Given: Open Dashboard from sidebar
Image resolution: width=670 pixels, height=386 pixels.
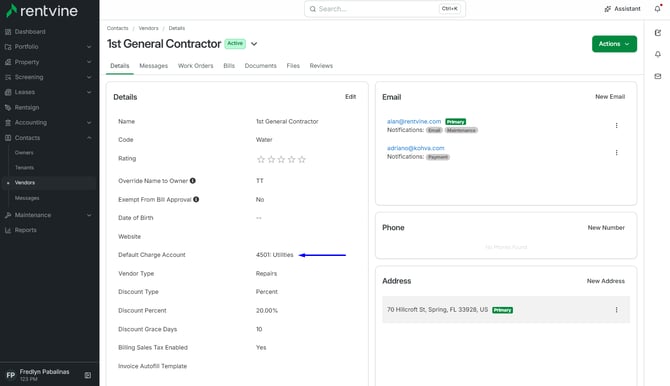Looking at the screenshot, I should pyautogui.click(x=30, y=32).
